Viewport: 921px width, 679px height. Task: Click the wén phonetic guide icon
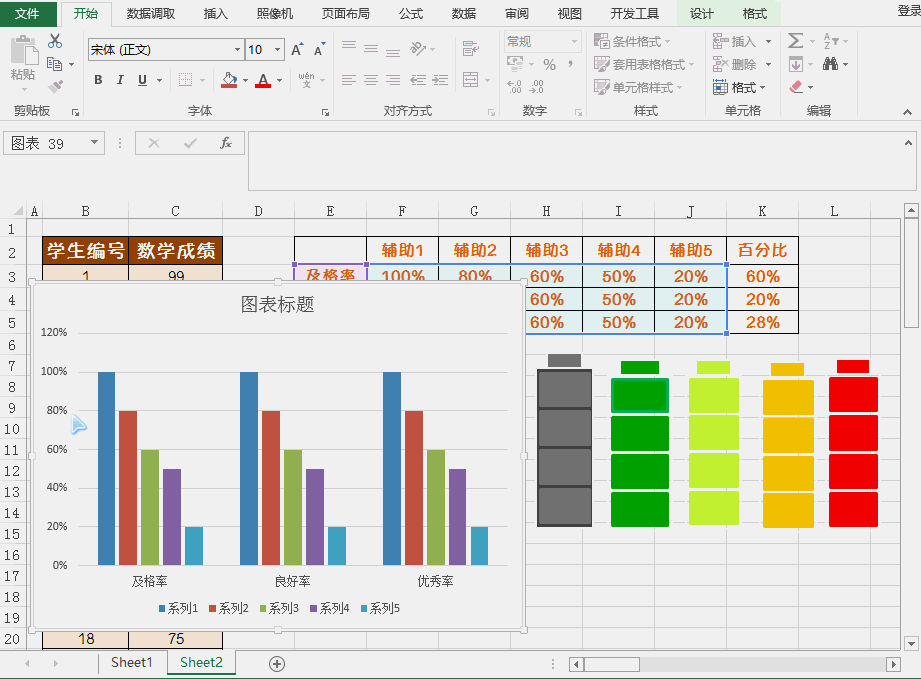click(306, 80)
